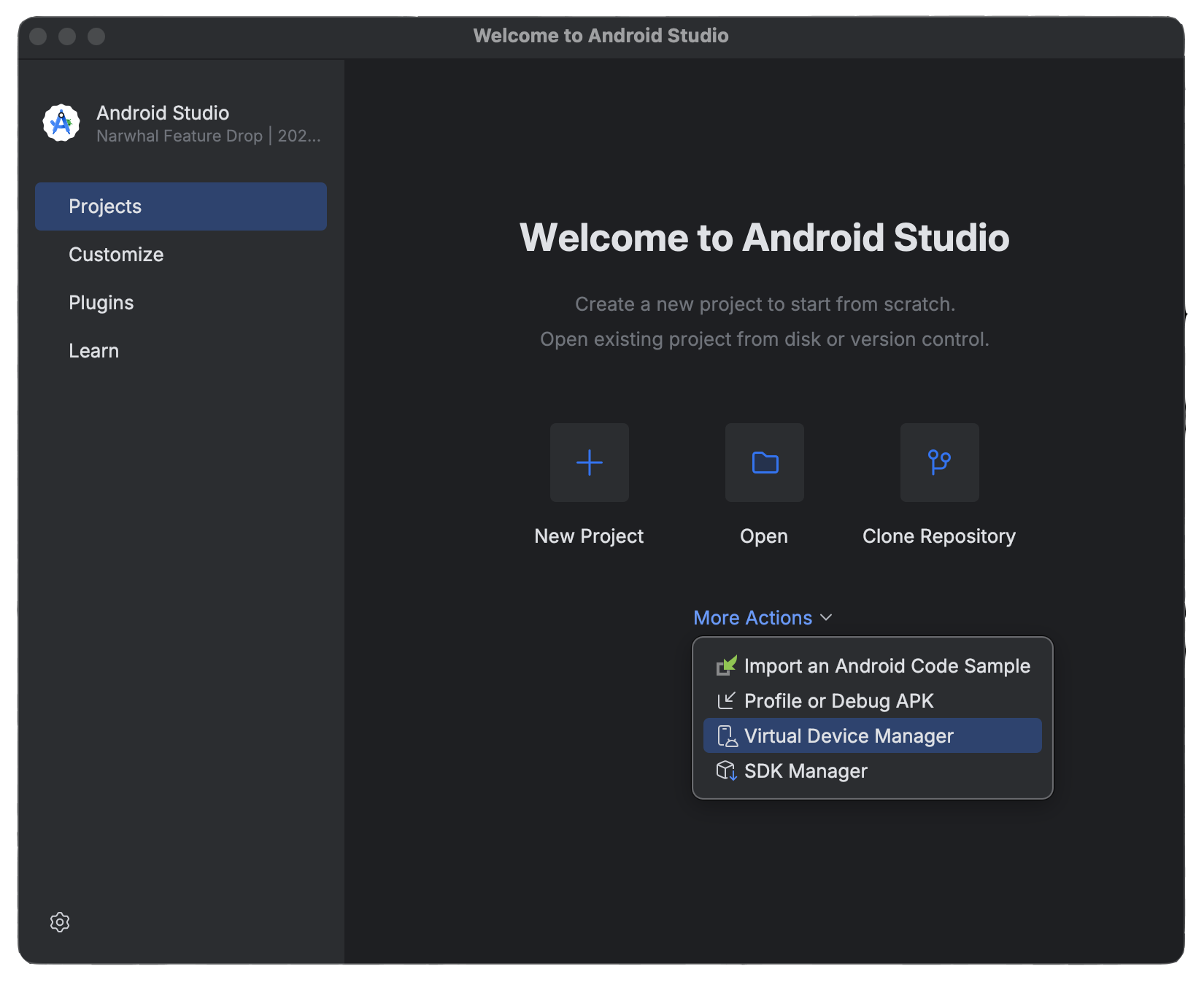1204x982 pixels.
Task: Go to the Learn tab
Action: click(181, 351)
